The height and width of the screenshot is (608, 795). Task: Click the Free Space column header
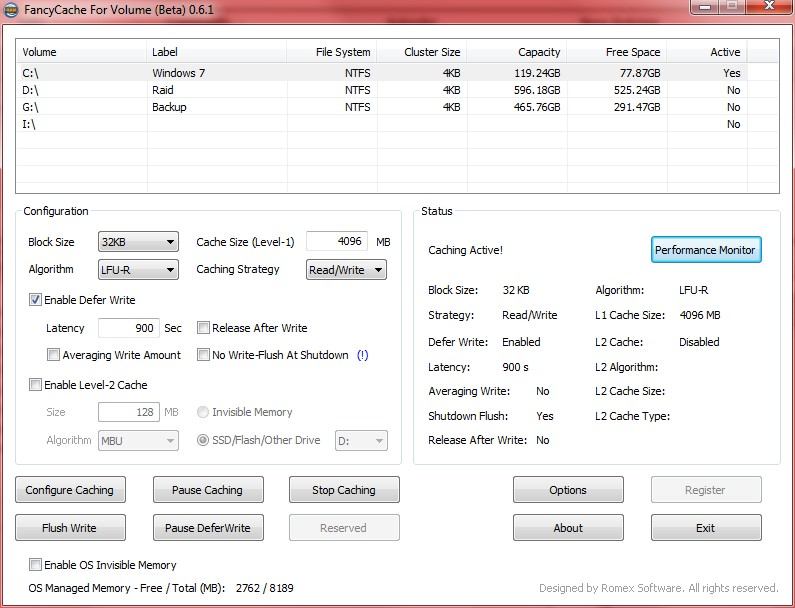tap(617, 52)
